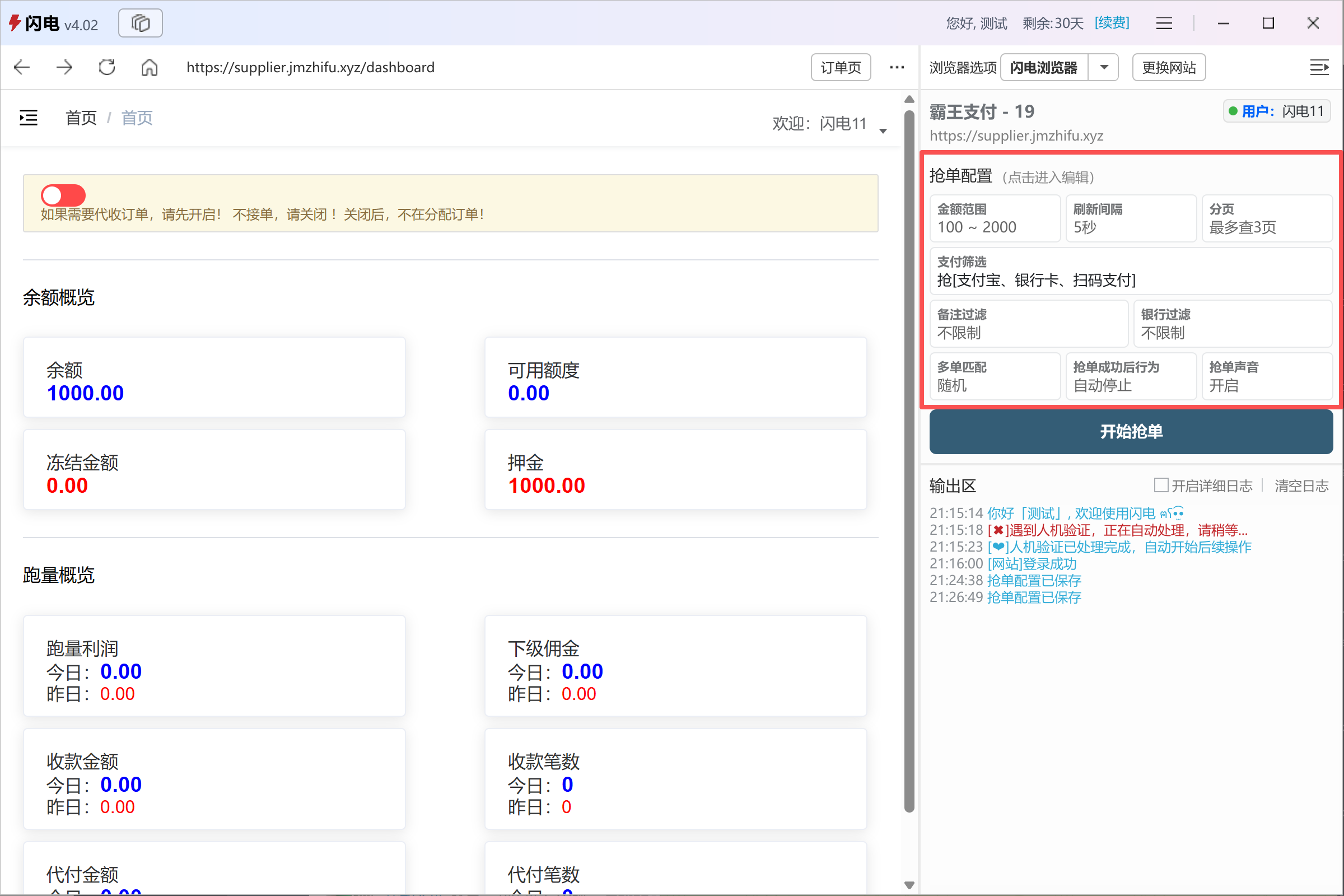Click the panel collapse icon far right of toolbar
1344x896 pixels.
(x=1320, y=67)
